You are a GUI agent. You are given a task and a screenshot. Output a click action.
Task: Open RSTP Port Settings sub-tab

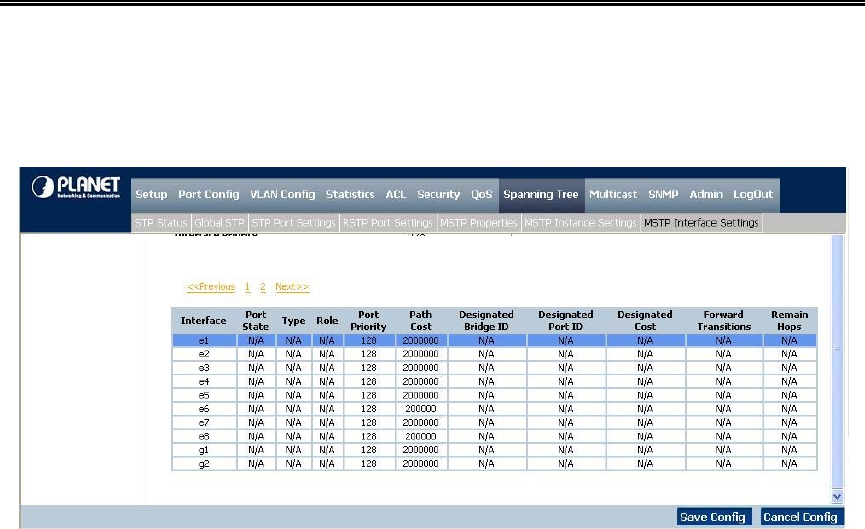387,223
